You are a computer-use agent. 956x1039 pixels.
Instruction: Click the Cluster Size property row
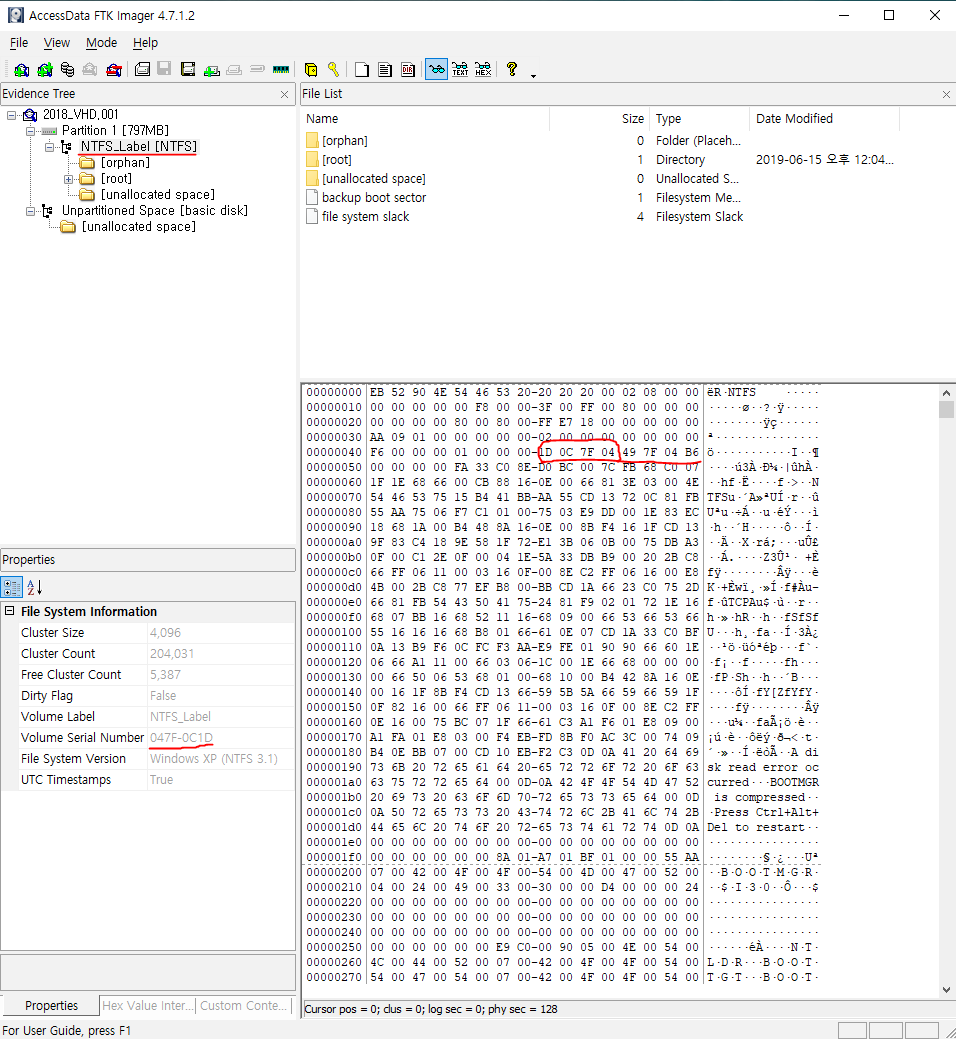(148, 633)
